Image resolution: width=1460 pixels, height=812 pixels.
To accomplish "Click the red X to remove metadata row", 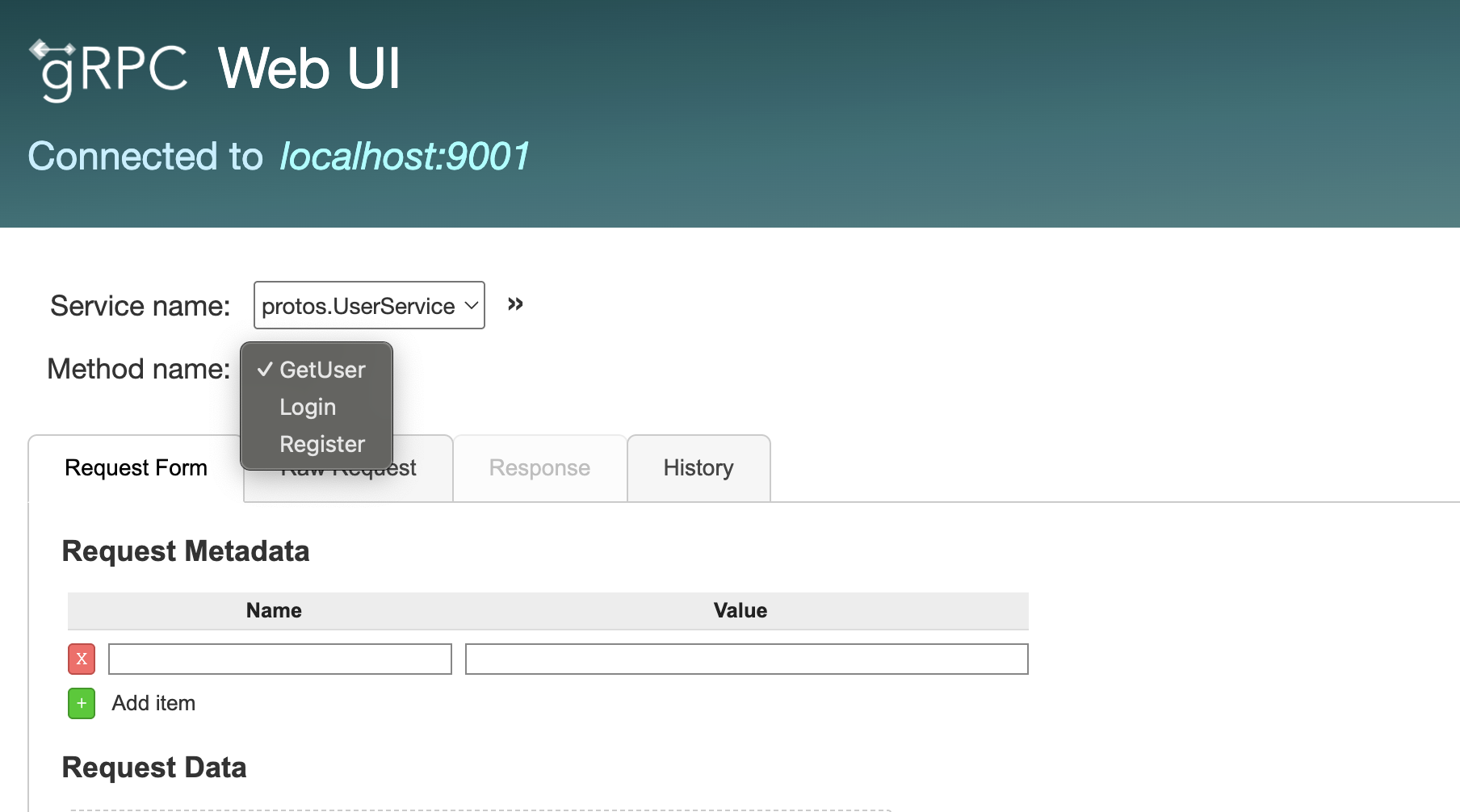I will pyautogui.click(x=81, y=659).
